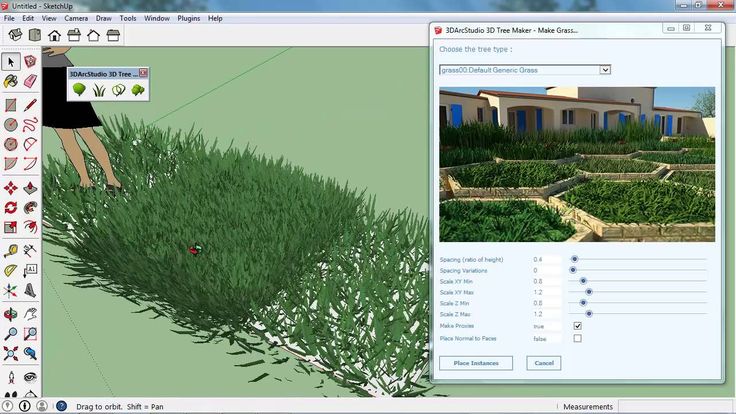Open the Draw menu
The width and height of the screenshot is (736, 414).
pos(104,18)
